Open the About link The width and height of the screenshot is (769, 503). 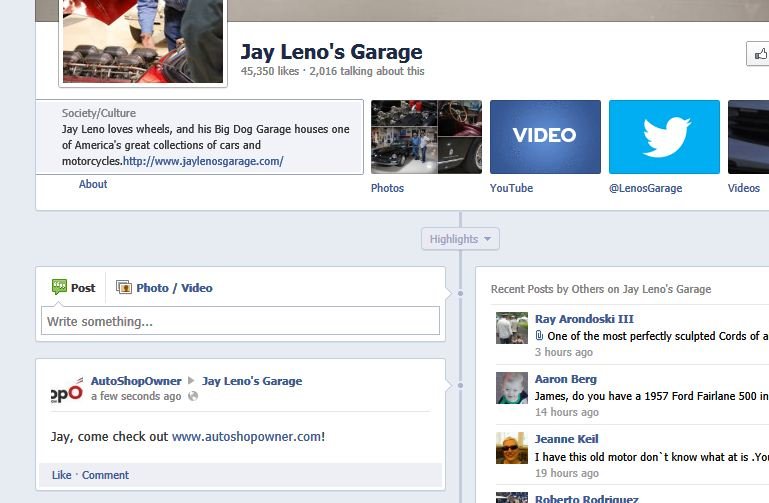coord(93,184)
